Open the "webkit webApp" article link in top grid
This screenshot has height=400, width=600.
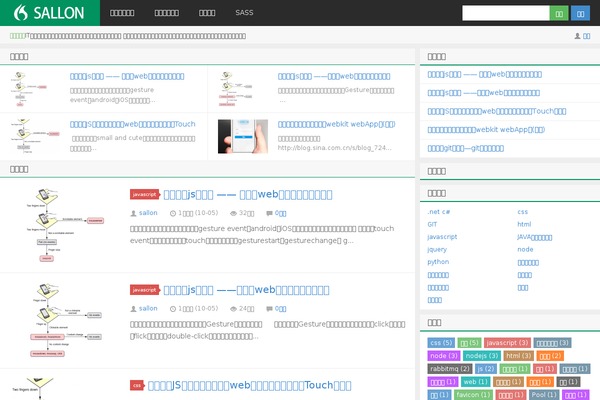336,124
